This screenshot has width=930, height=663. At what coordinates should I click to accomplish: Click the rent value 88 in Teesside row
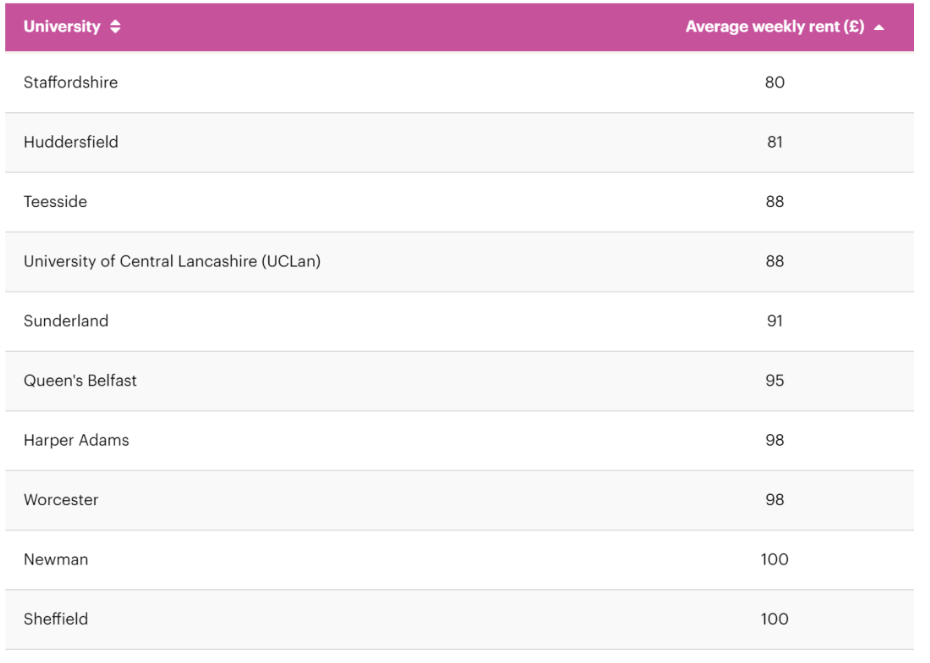(x=774, y=202)
